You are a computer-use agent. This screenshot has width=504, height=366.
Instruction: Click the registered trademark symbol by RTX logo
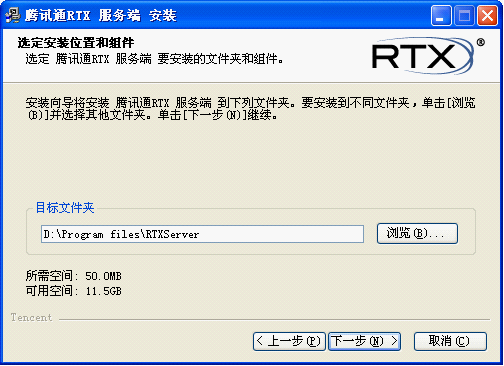click(x=480, y=42)
